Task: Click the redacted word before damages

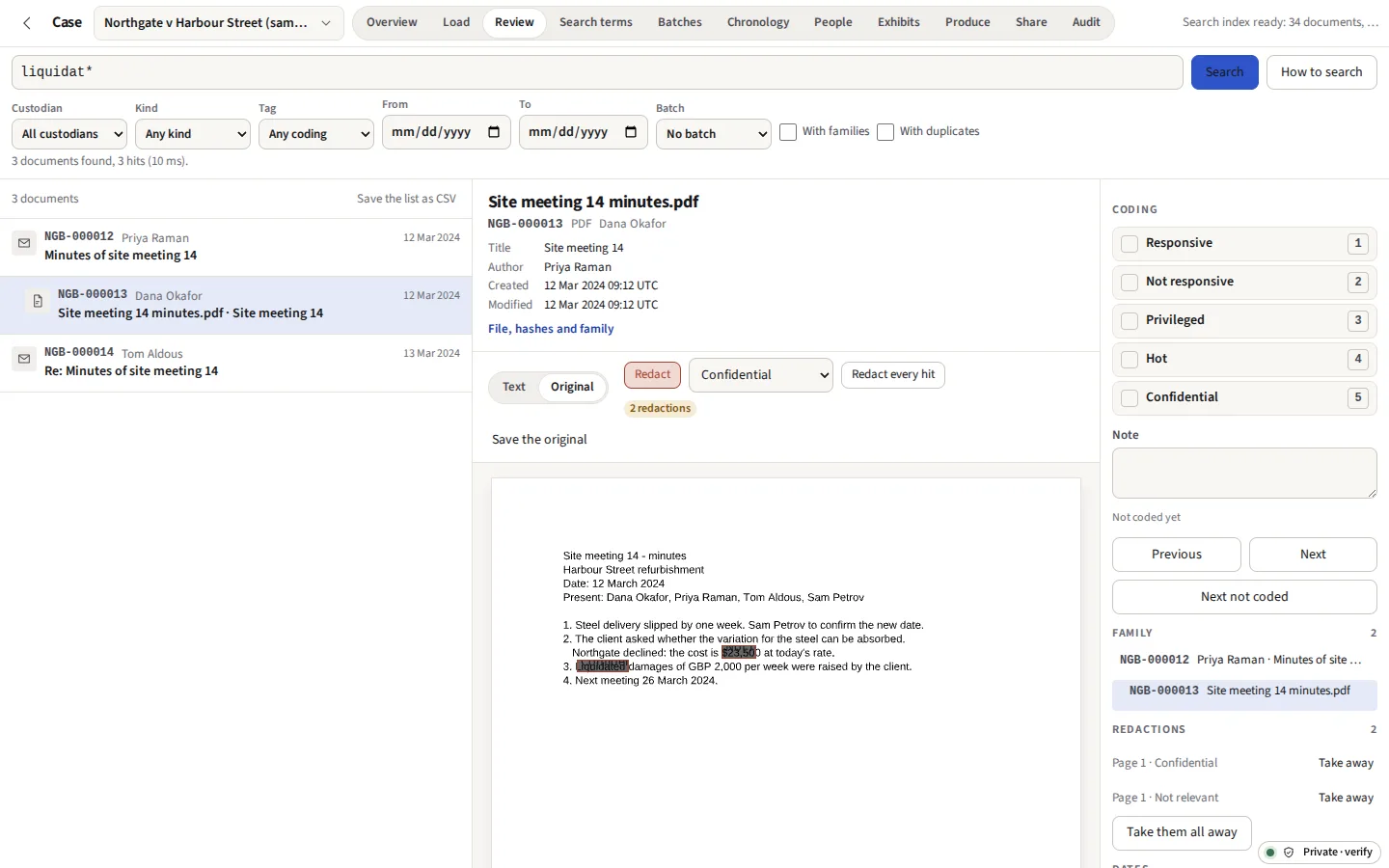Action: tap(602, 666)
